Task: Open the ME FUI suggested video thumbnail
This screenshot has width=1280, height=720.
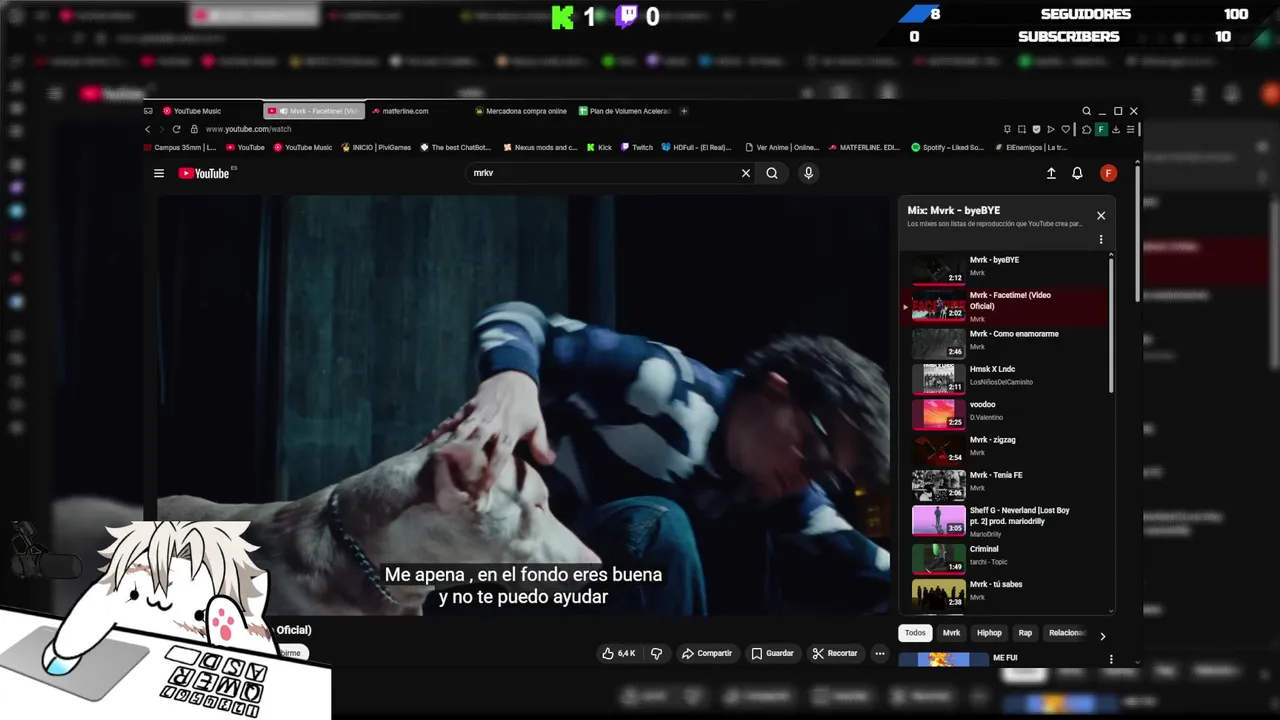Action: point(941,660)
